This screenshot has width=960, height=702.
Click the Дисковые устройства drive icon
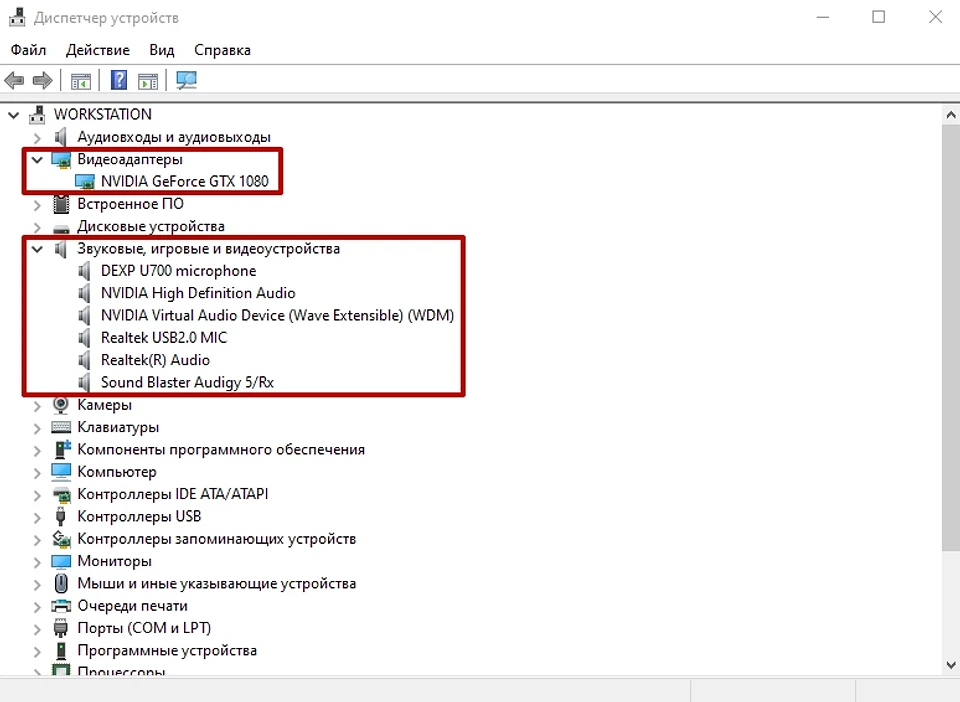point(61,228)
